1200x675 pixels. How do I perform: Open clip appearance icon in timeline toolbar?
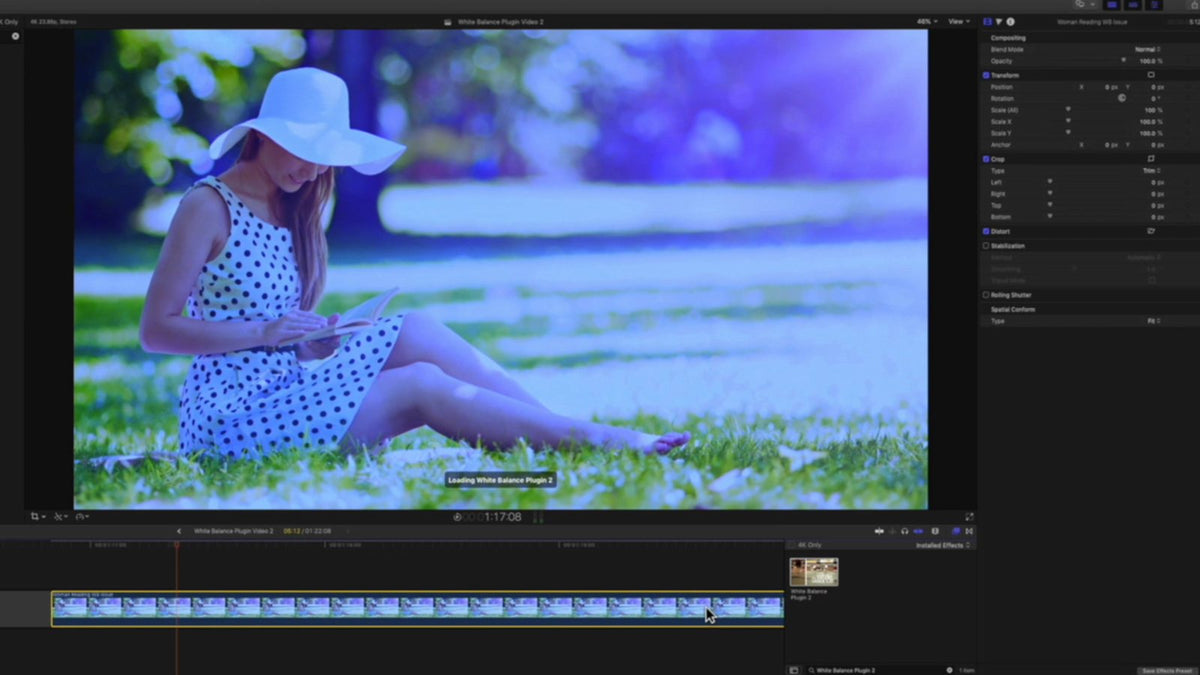click(936, 531)
